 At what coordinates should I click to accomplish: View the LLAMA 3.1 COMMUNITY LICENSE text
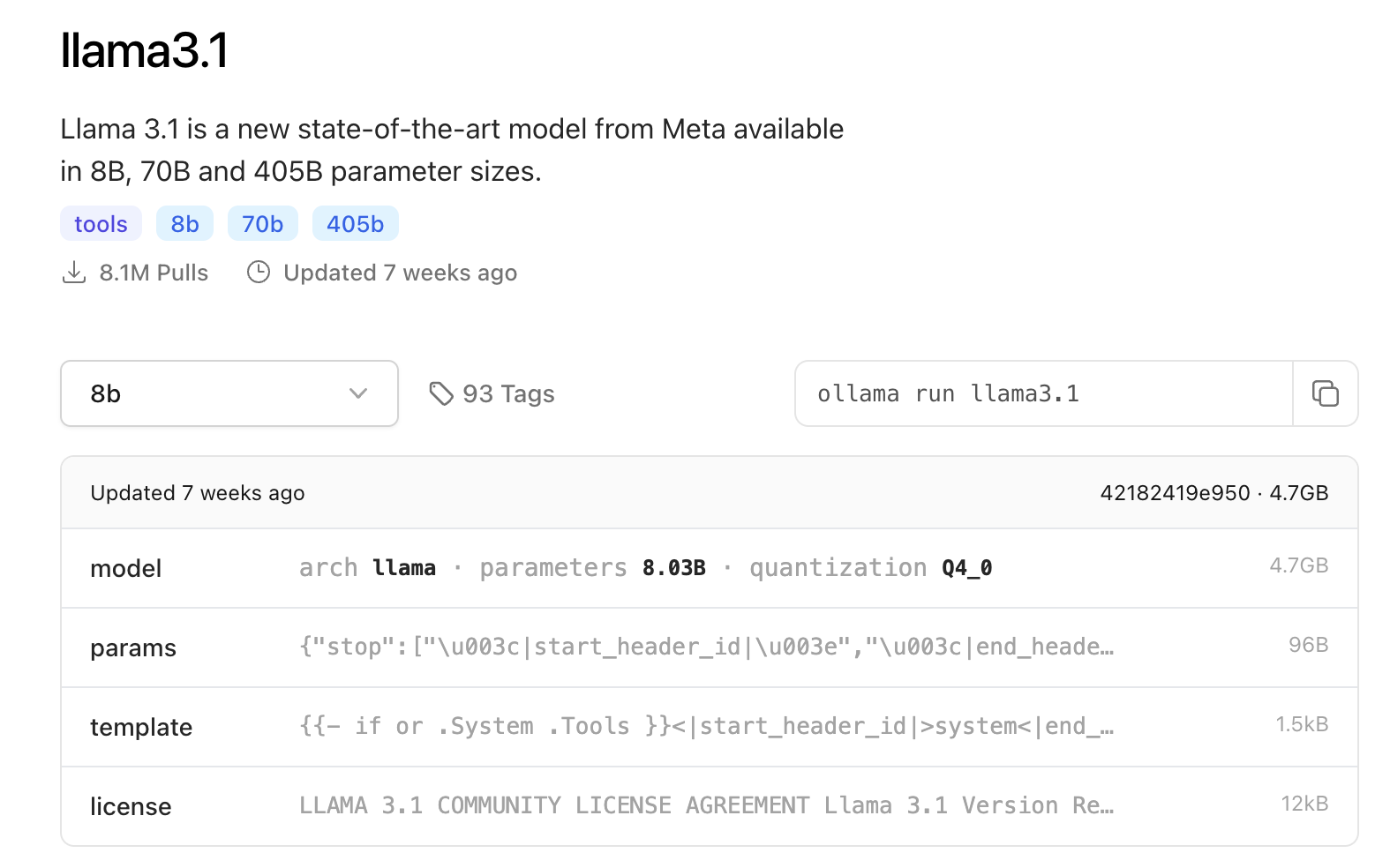tap(706, 805)
